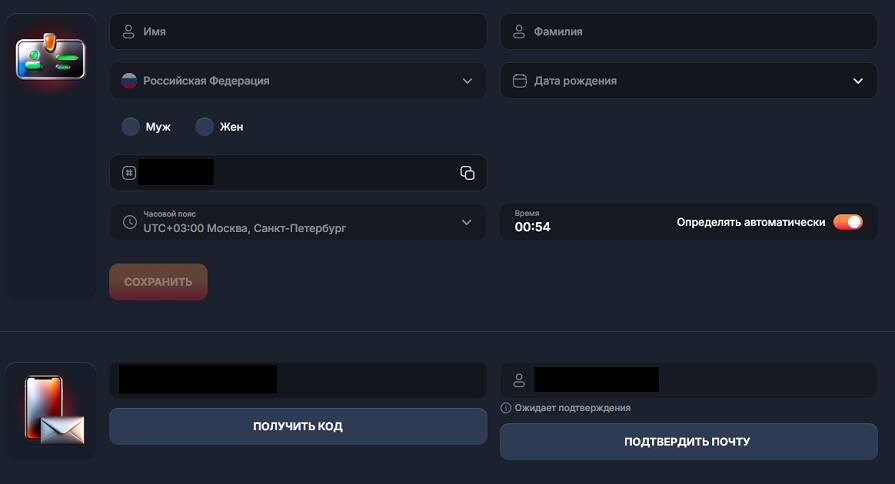Click the hash ID icon

click(129, 172)
